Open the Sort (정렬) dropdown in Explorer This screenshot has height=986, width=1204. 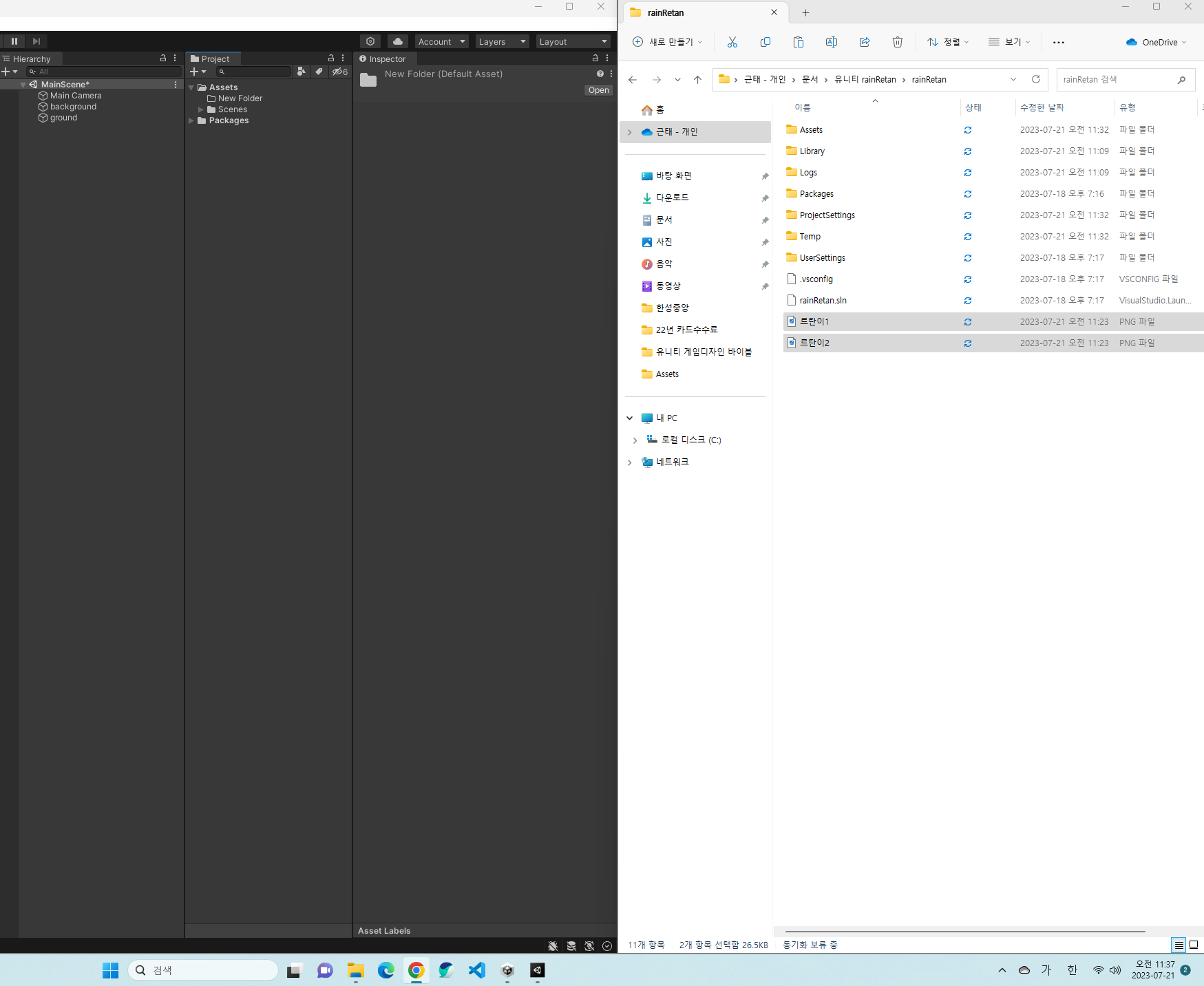(x=948, y=42)
